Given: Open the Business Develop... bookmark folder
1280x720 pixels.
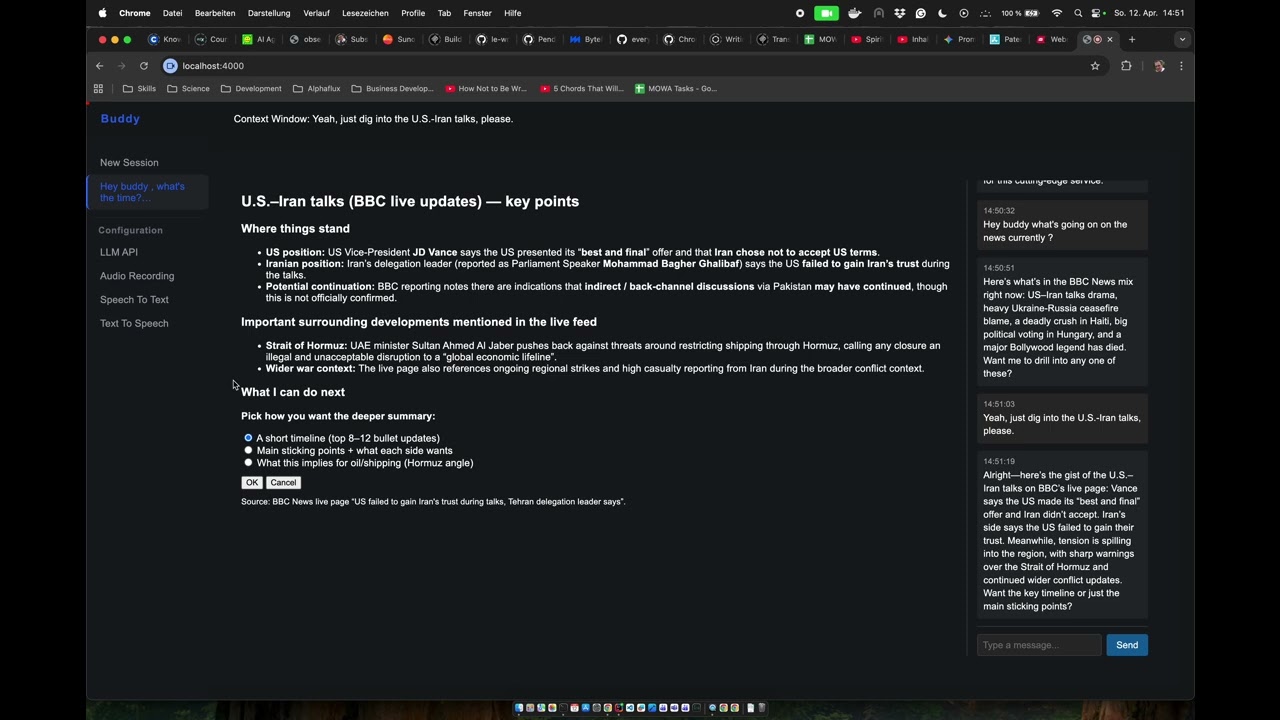Looking at the screenshot, I should tap(392, 88).
